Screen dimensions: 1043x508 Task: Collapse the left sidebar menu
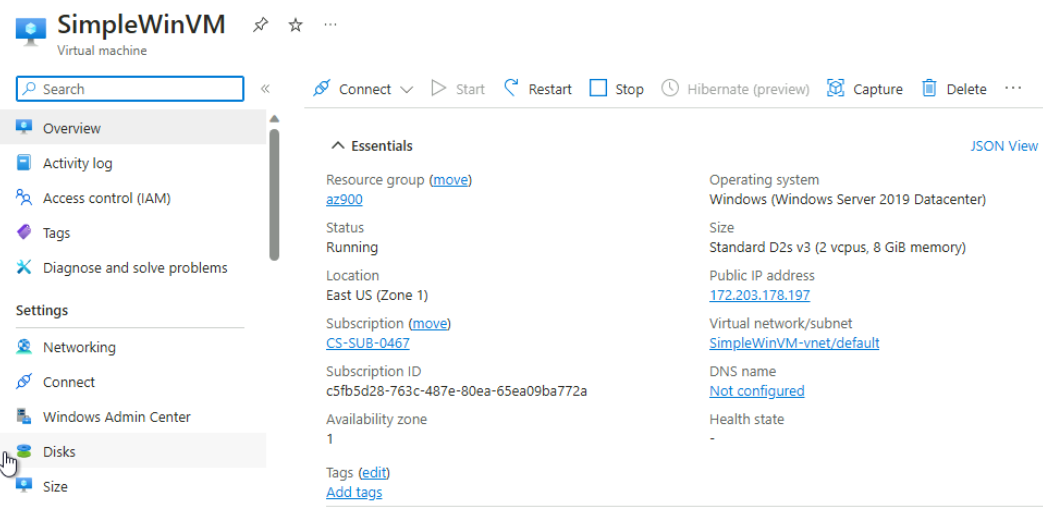[x=265, y=89]
